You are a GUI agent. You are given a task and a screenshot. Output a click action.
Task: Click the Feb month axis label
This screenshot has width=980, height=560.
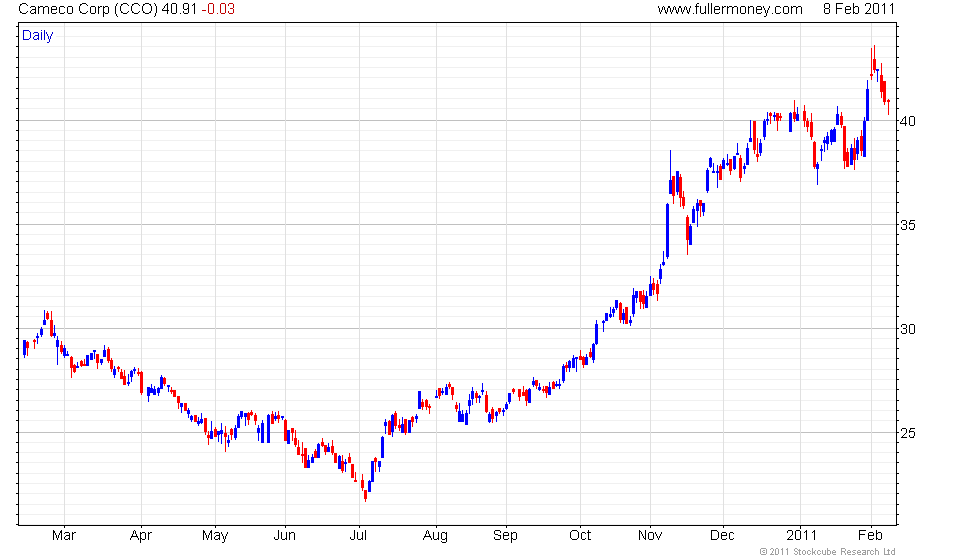pyautogui.click(x=870, y=535)
